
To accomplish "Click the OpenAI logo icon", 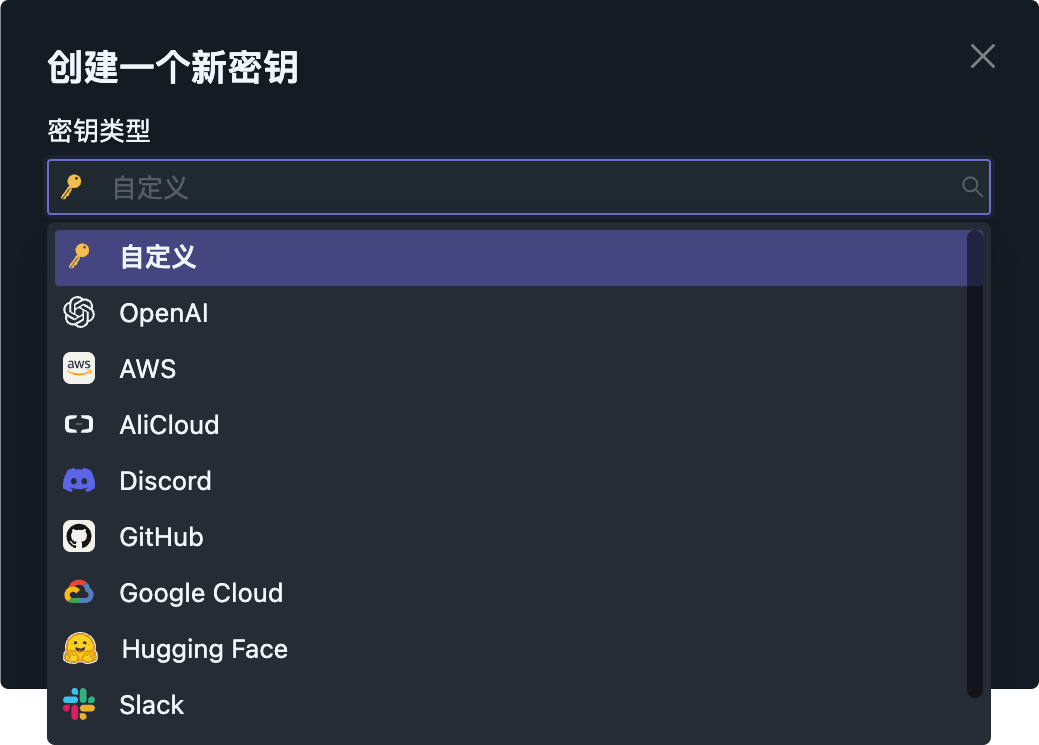I will [x=79, y=313].
